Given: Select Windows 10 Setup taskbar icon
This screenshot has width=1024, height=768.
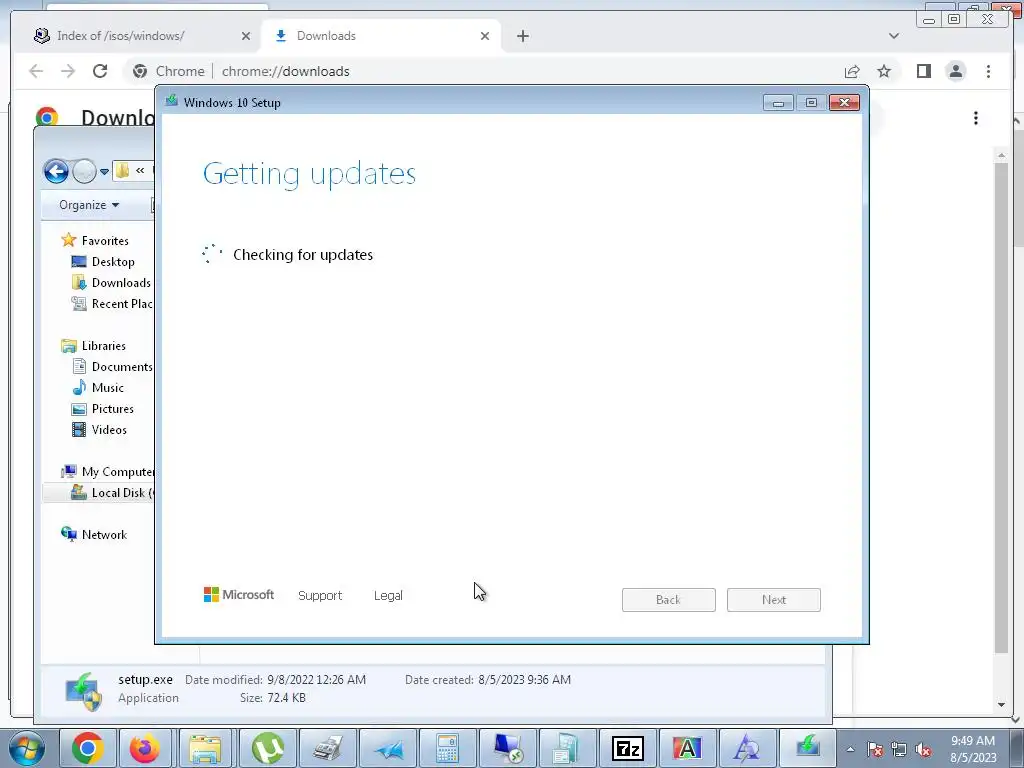Looking at the screenshot, I should (x=808, y=748).
